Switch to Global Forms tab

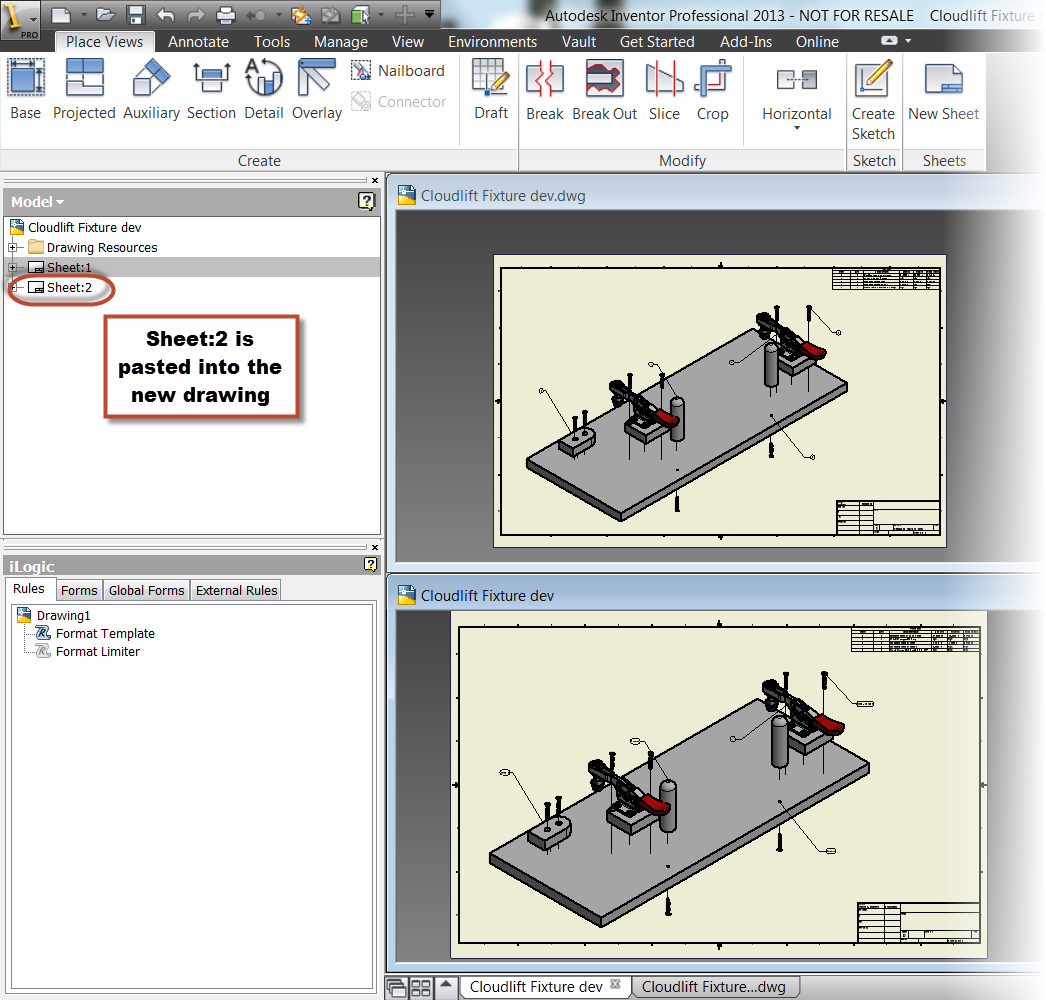point(146,590)
